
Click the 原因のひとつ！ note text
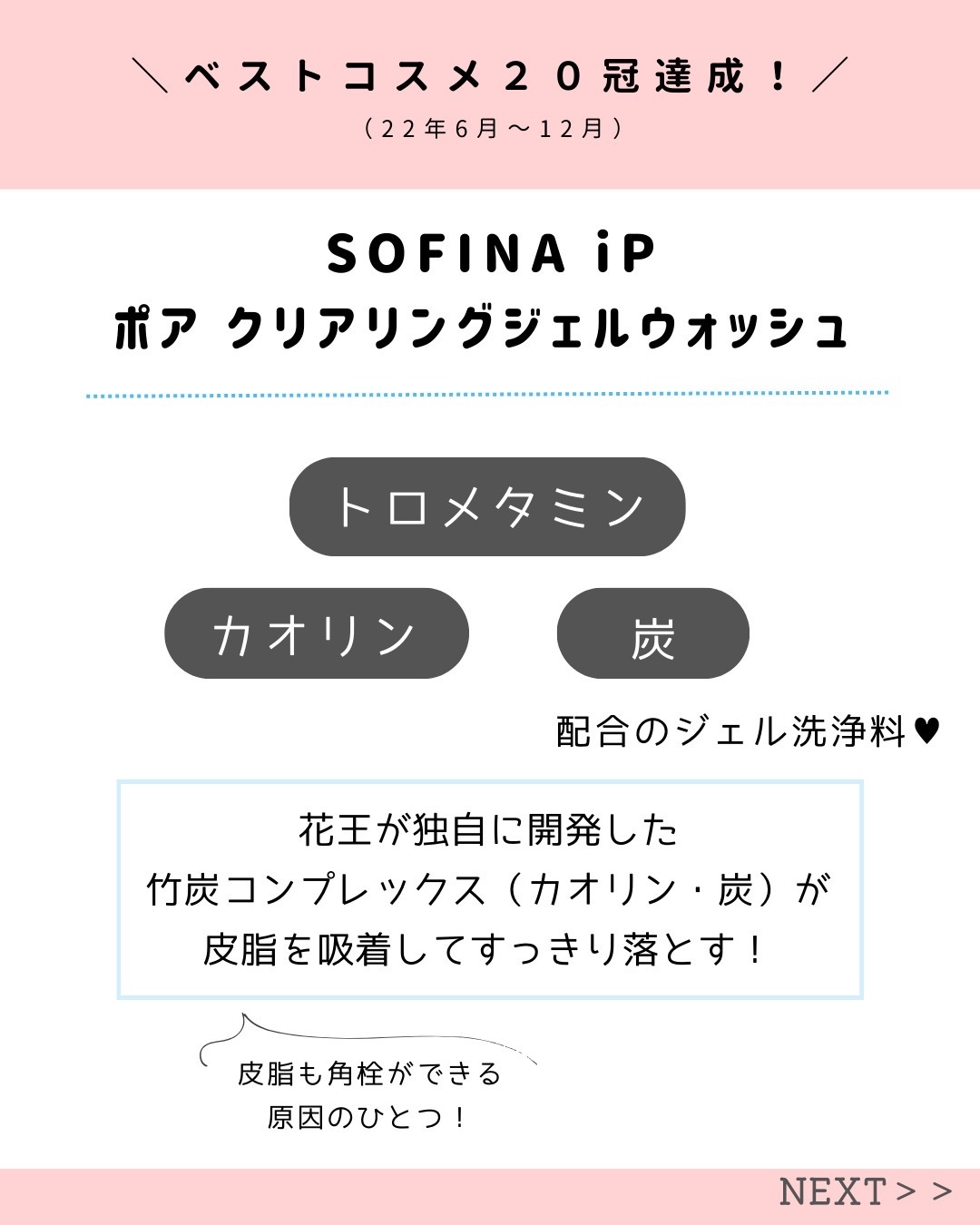(x=367, y=1117)
